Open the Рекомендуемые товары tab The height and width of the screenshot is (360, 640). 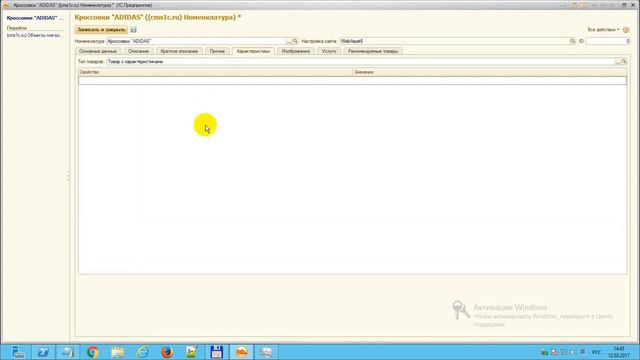[373, 51]
